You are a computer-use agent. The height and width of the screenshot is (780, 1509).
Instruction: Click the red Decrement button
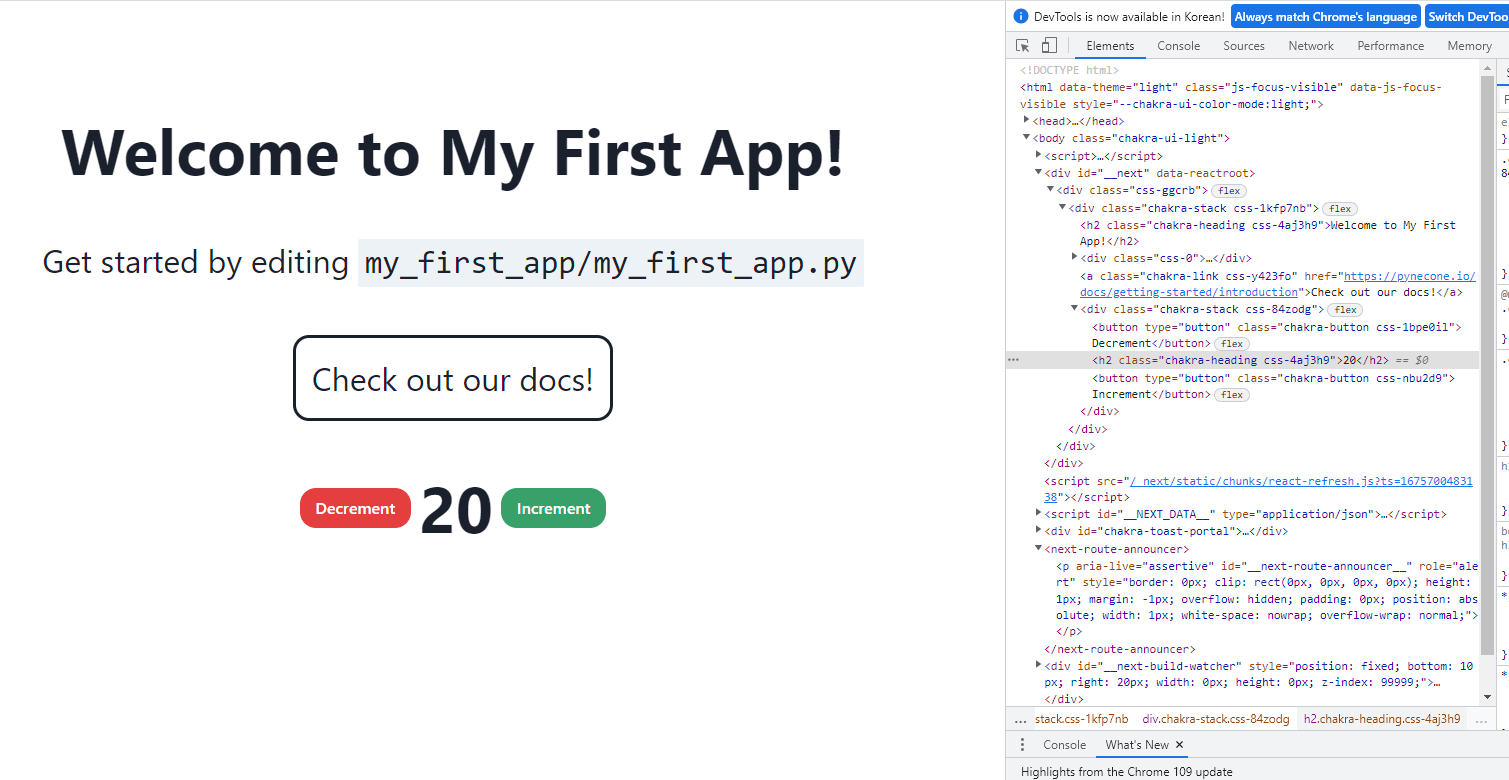click(355, 508)
